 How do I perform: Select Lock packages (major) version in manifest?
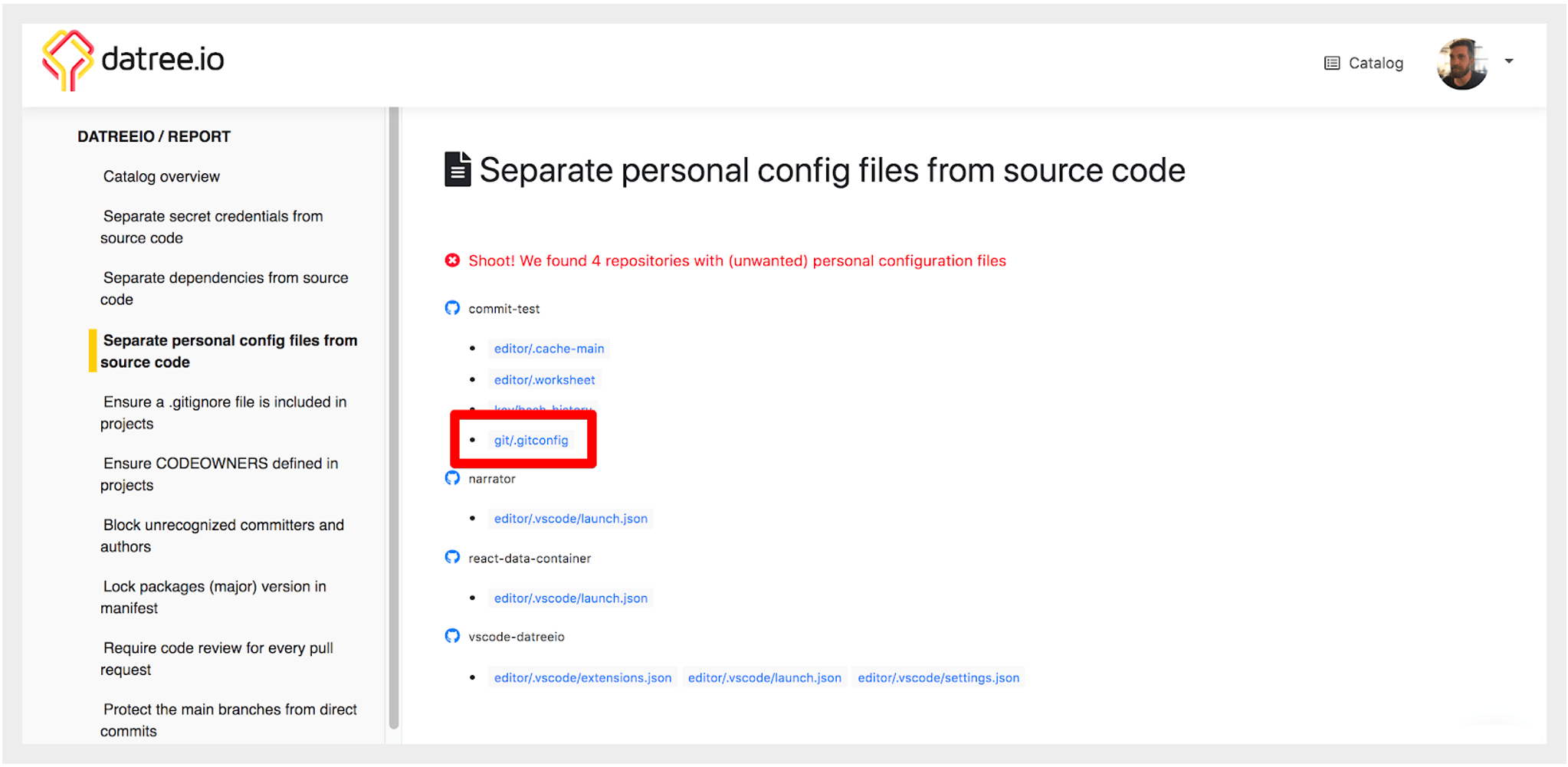click(x=213, y=597)
